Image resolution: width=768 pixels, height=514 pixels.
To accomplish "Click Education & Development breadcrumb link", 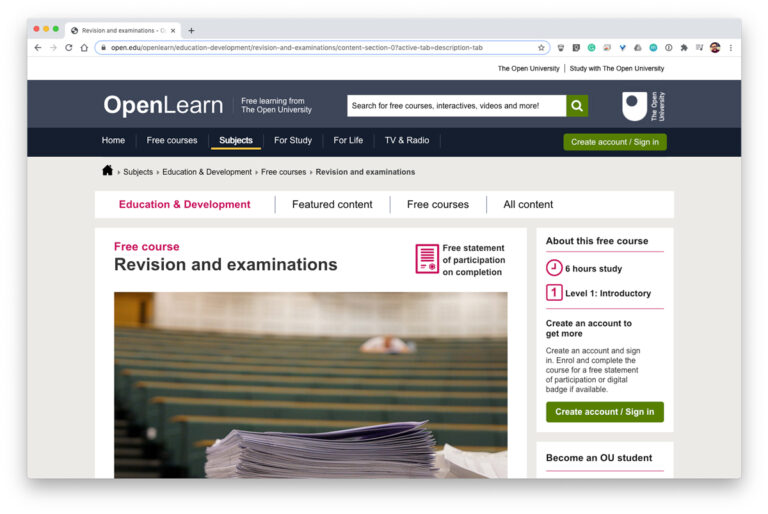I will [207, 172].
